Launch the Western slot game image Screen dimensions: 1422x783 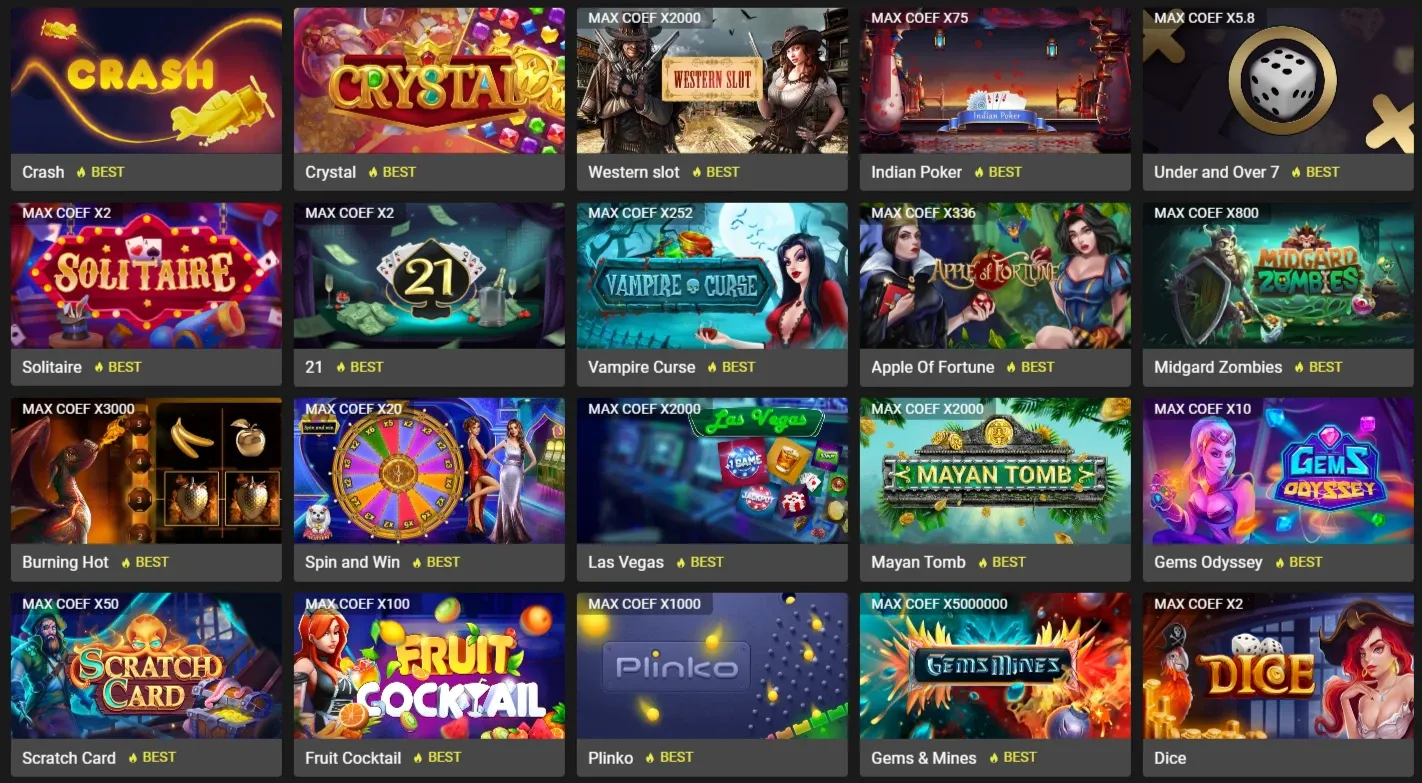(x=712, y=80)
